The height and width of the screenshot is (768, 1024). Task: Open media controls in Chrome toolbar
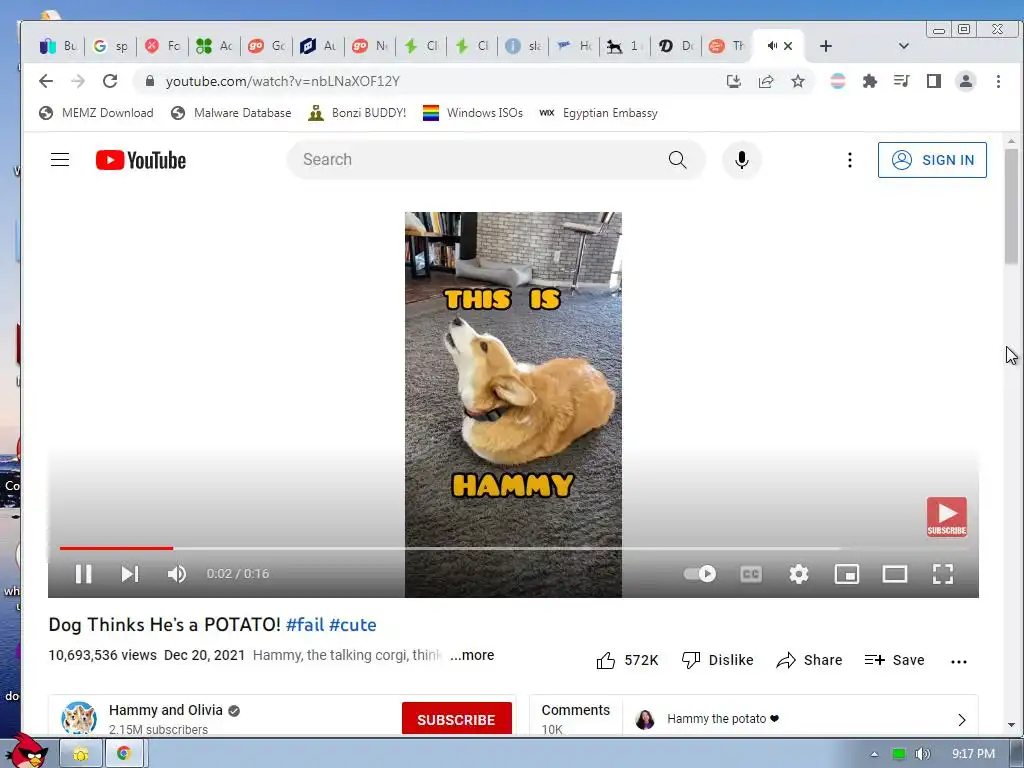pos(901,81)
